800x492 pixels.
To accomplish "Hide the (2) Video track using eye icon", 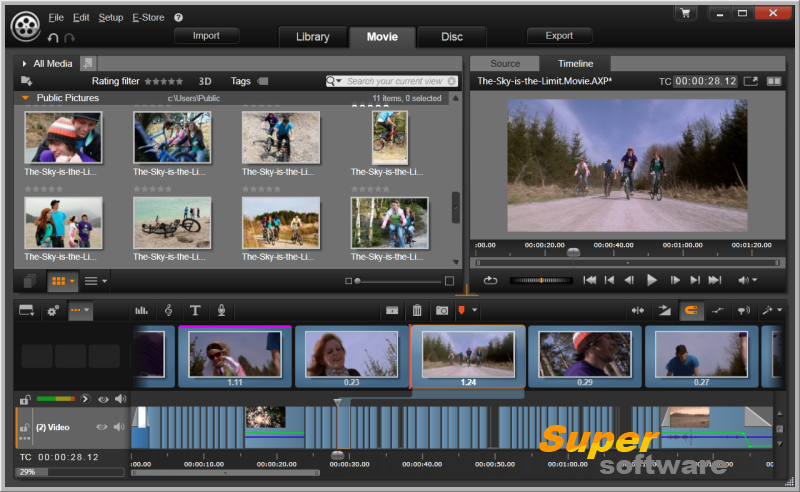I will 101,427.
